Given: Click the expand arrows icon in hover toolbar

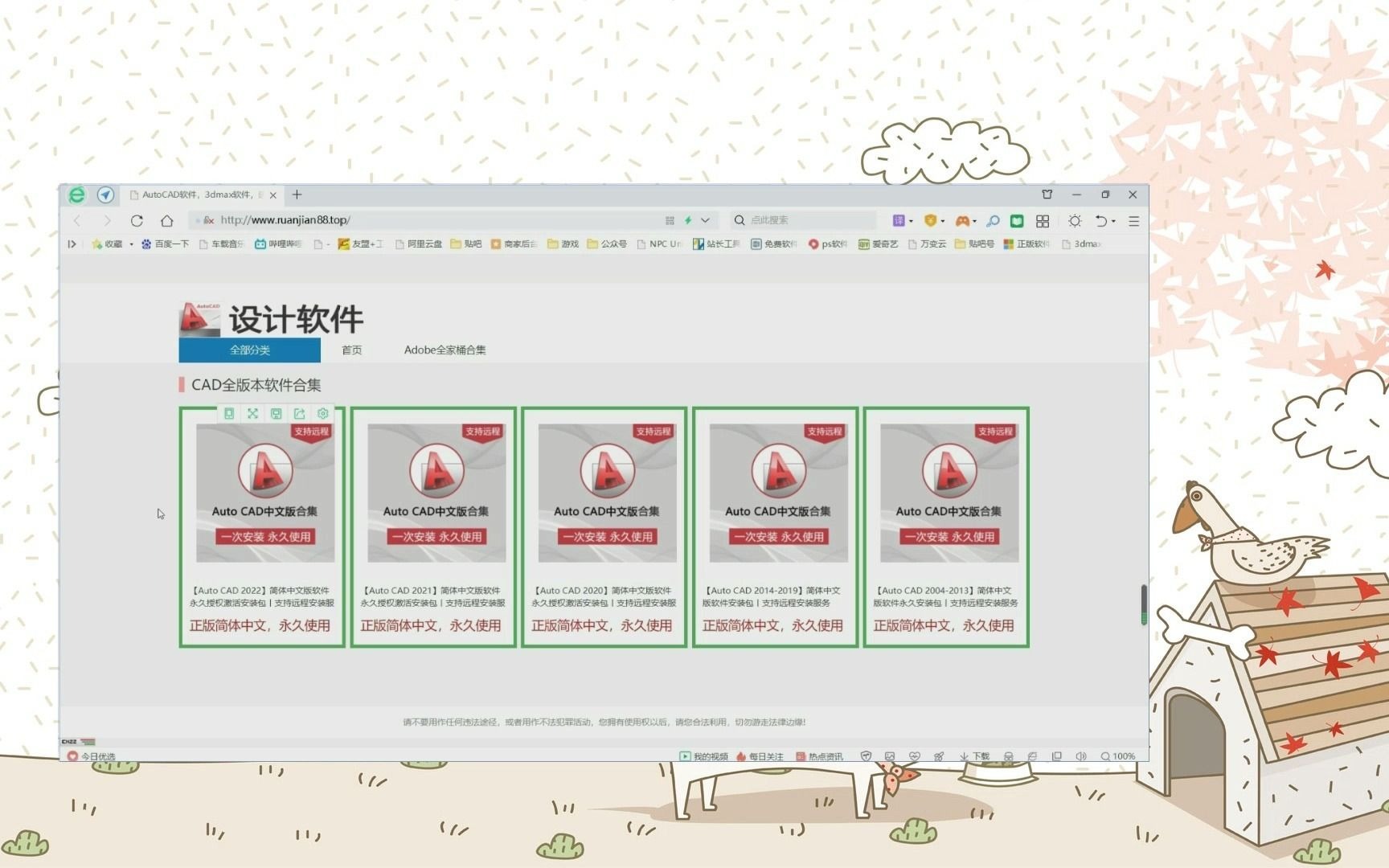Looking at the screenshot, I should 252,413.
